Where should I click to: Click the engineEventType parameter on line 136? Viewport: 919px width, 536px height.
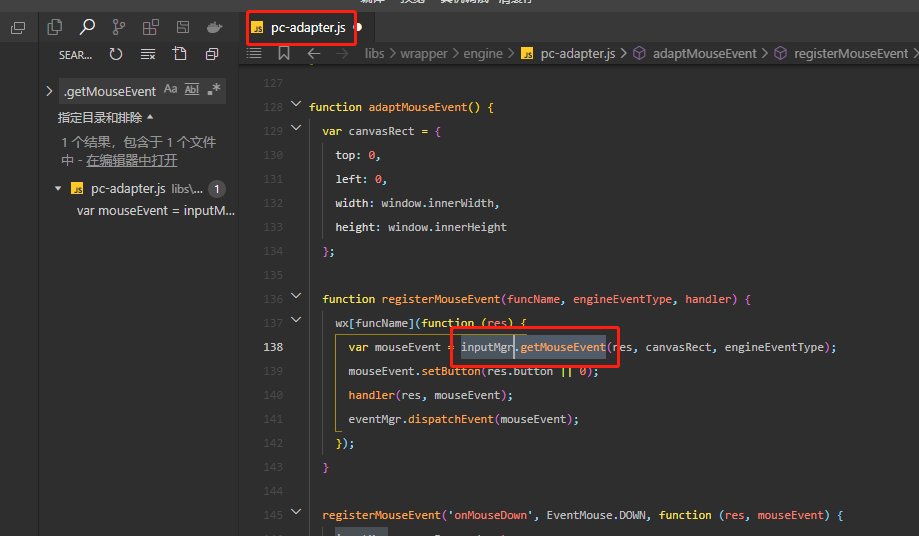coord(622,299)
